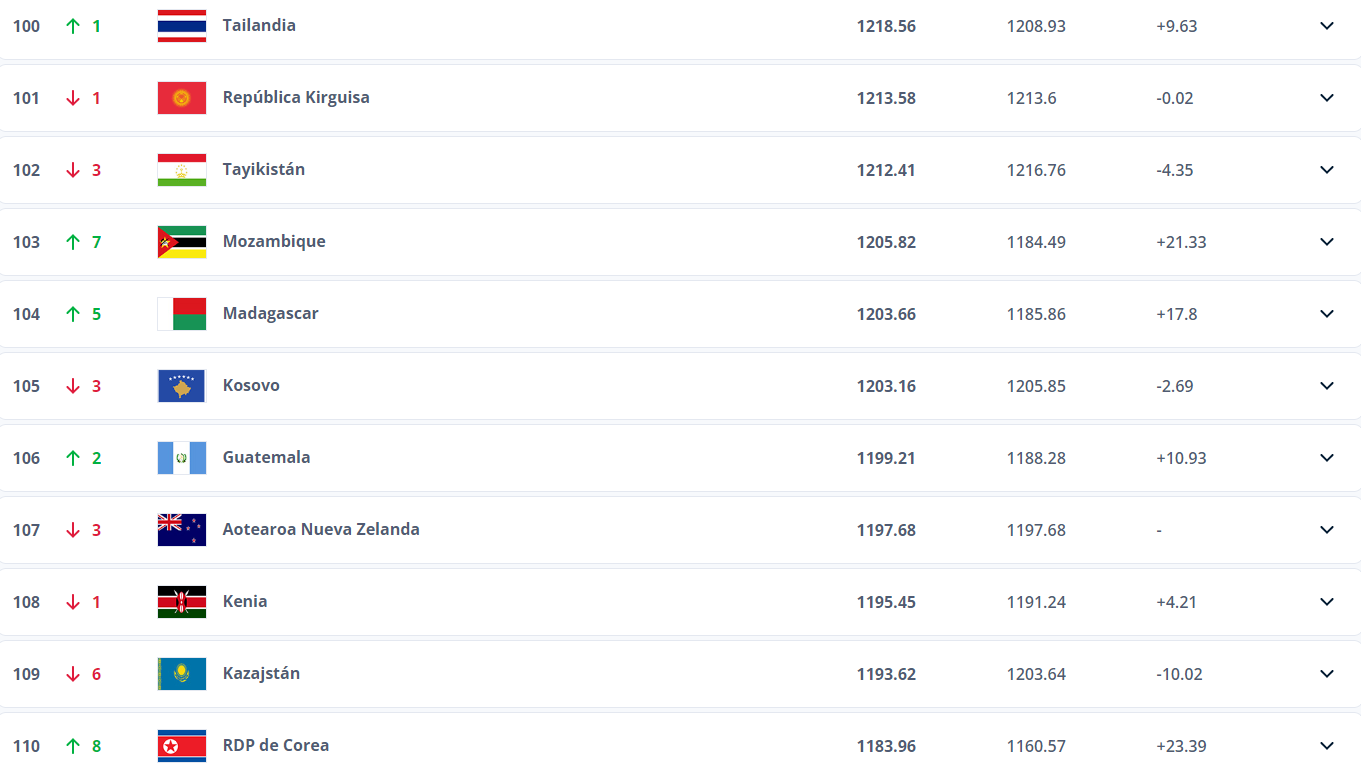
Task: Expand the Tailandia row details
Action: tap(1327, 26)
